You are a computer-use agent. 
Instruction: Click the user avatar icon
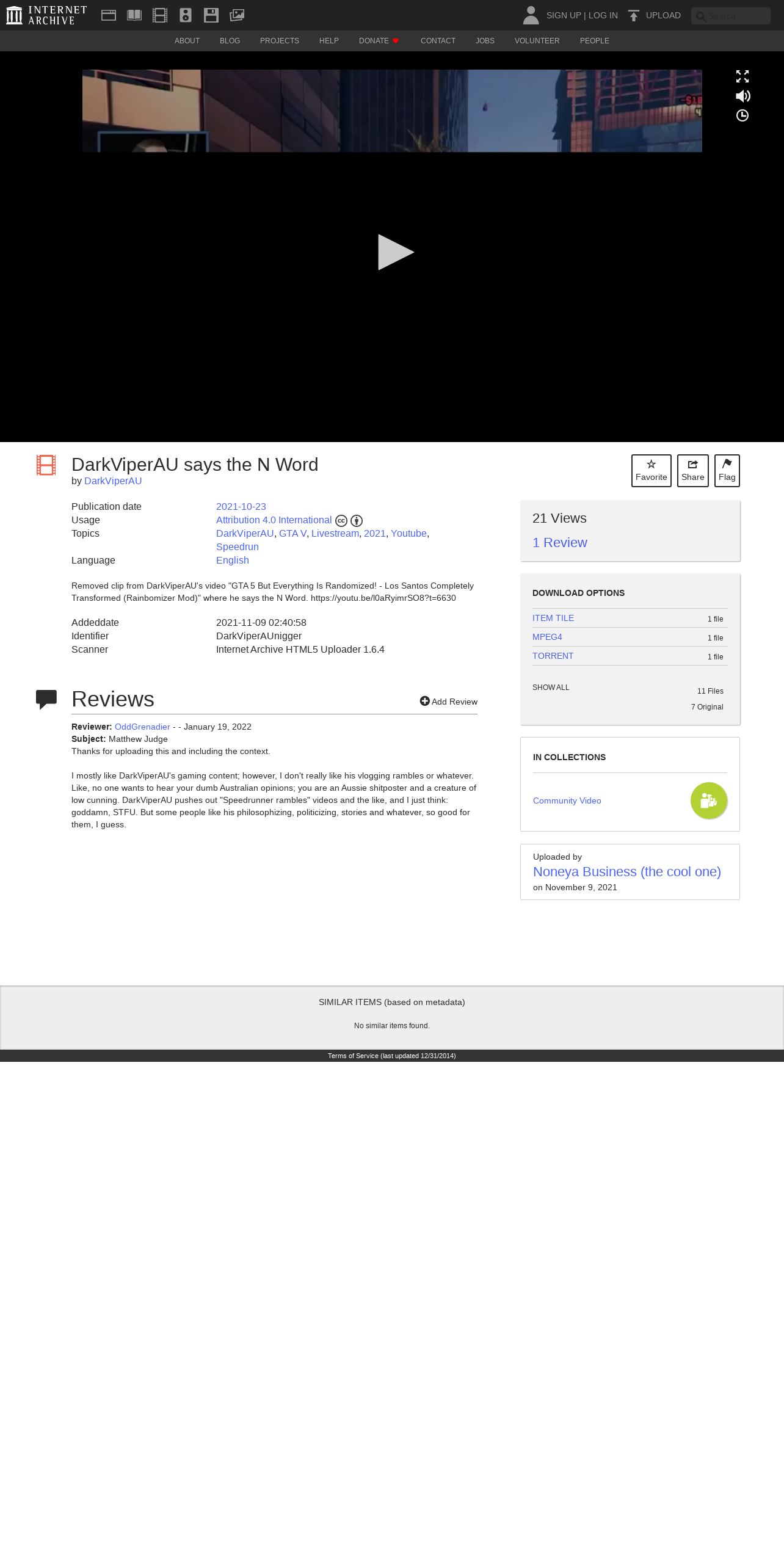pyautogui.click(x=531, y=15)
